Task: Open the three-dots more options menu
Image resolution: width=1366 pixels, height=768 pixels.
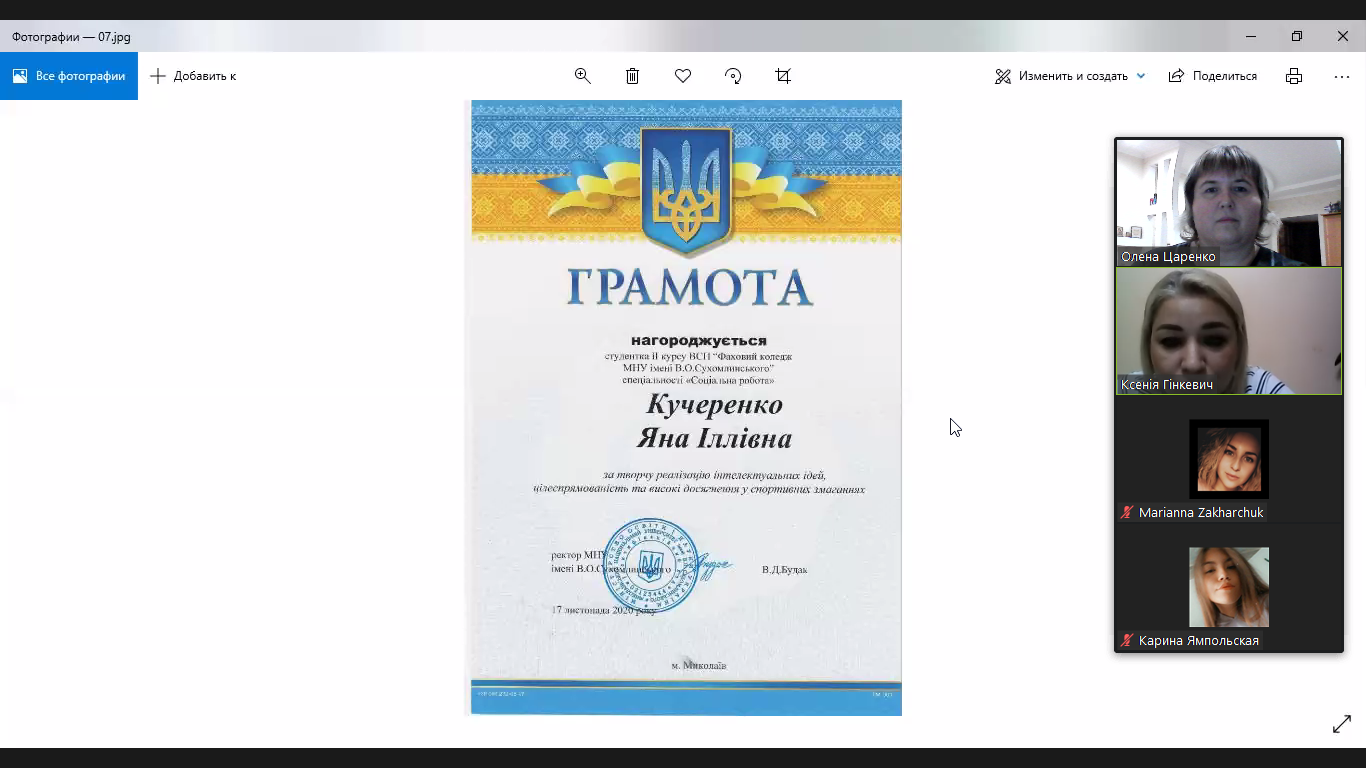Action: pos(1342,76)
